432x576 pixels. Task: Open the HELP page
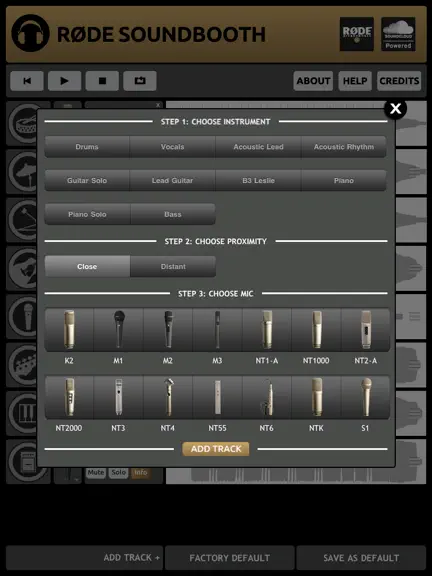point(355,81)
